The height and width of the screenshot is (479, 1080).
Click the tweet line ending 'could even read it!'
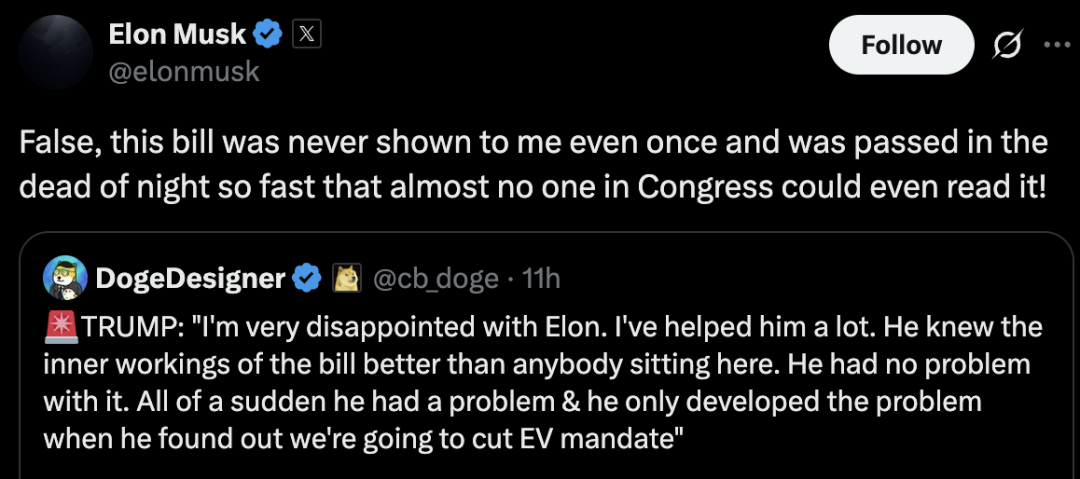[x=532, y=186]
